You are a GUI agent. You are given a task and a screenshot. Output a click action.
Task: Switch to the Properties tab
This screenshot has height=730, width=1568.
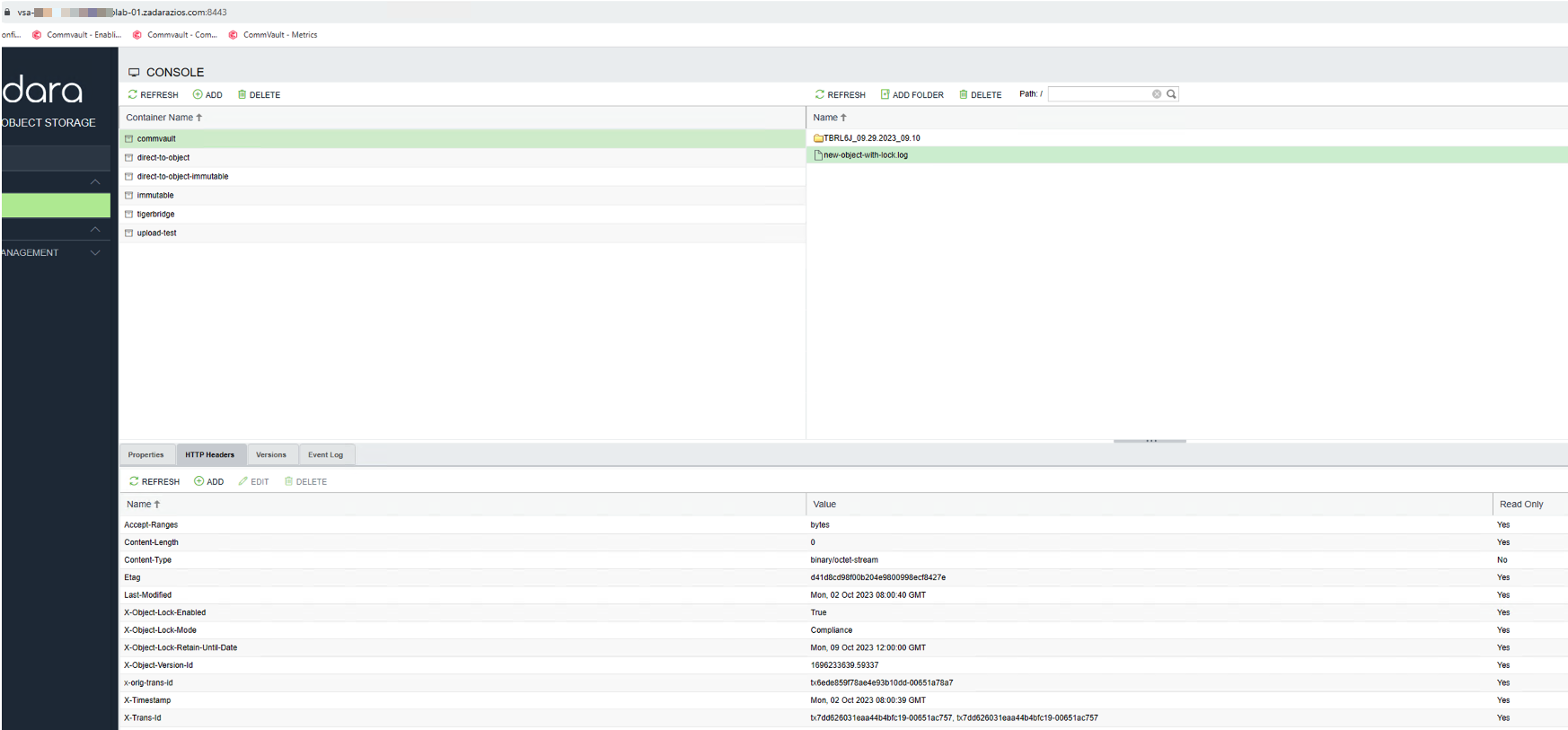click(145, 455)
